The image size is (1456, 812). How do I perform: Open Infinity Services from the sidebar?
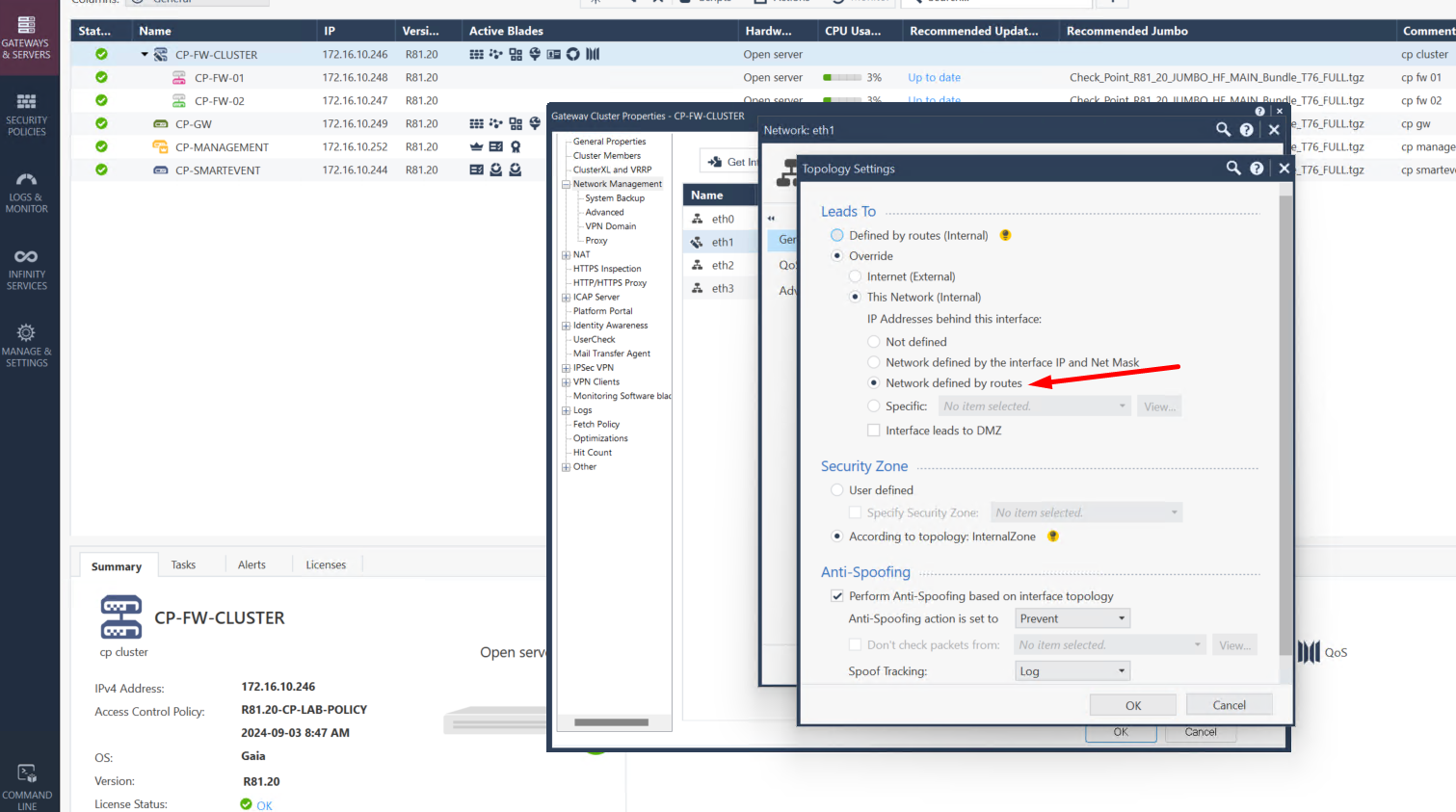tap(26, 270)
